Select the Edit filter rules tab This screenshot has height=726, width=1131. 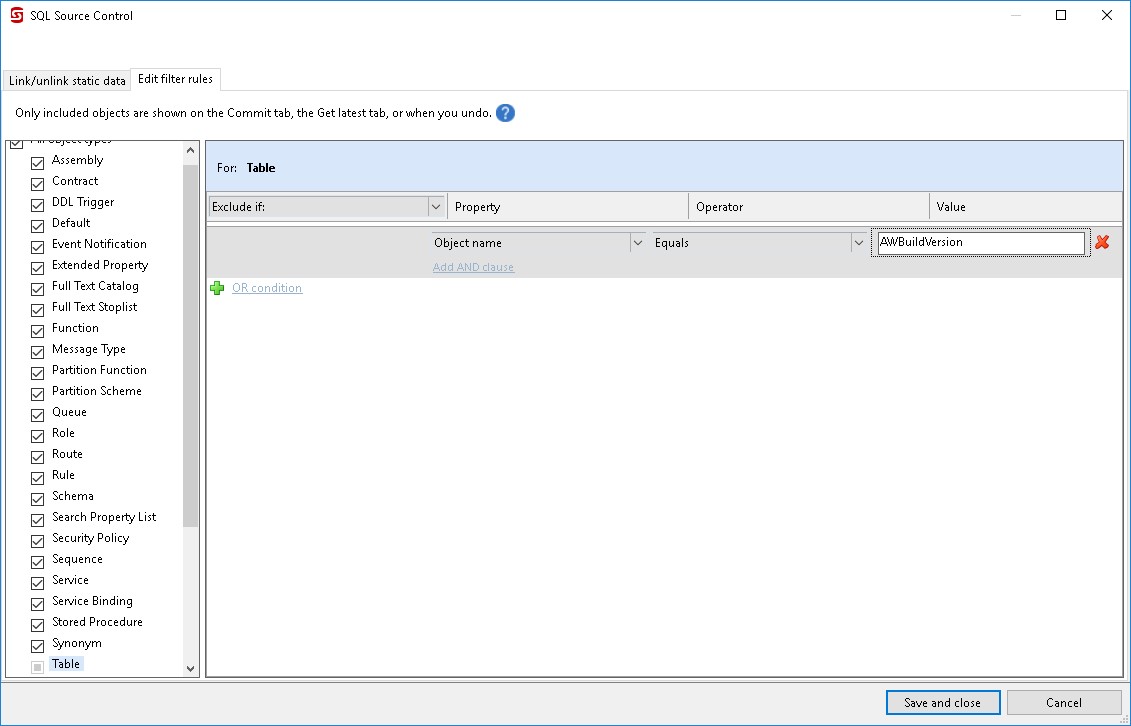[x=175, y=79]
